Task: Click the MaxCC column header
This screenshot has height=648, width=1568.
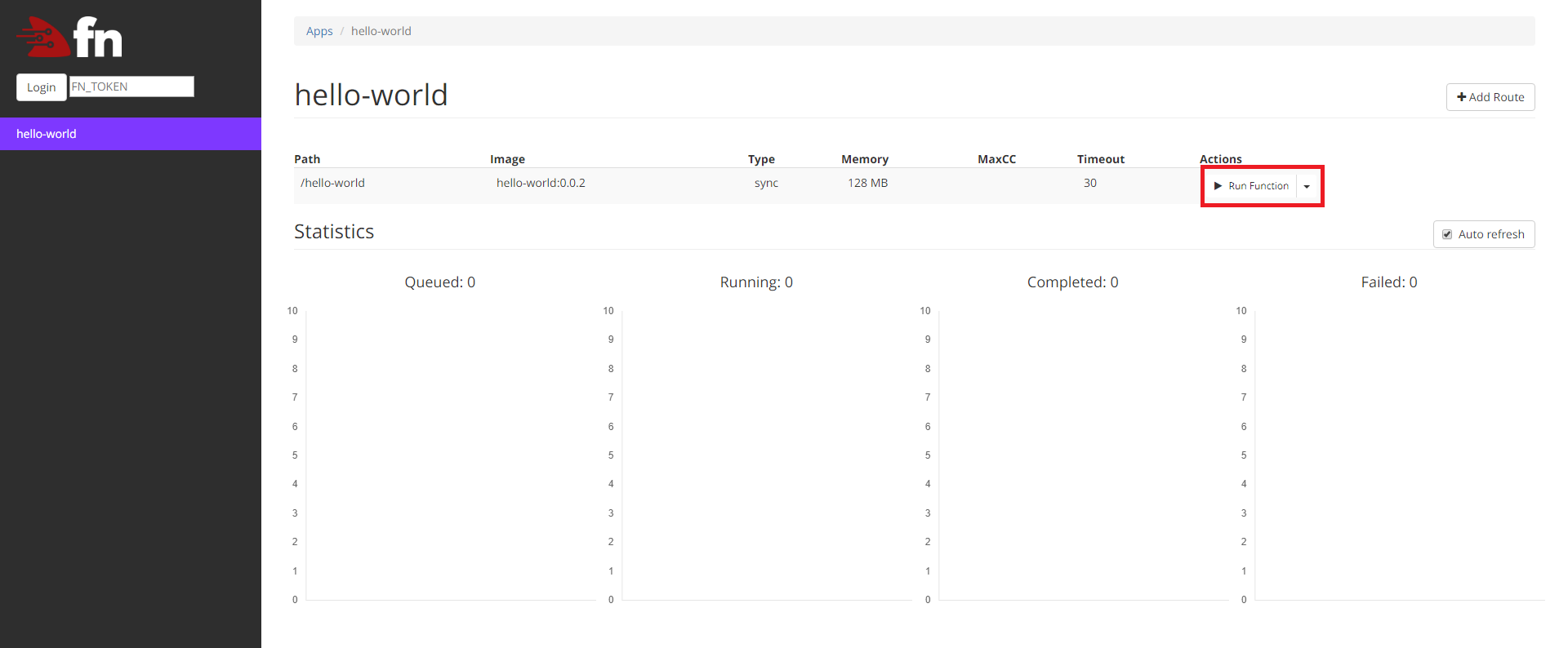Action: pyautogui.click(x=996, y=159)
